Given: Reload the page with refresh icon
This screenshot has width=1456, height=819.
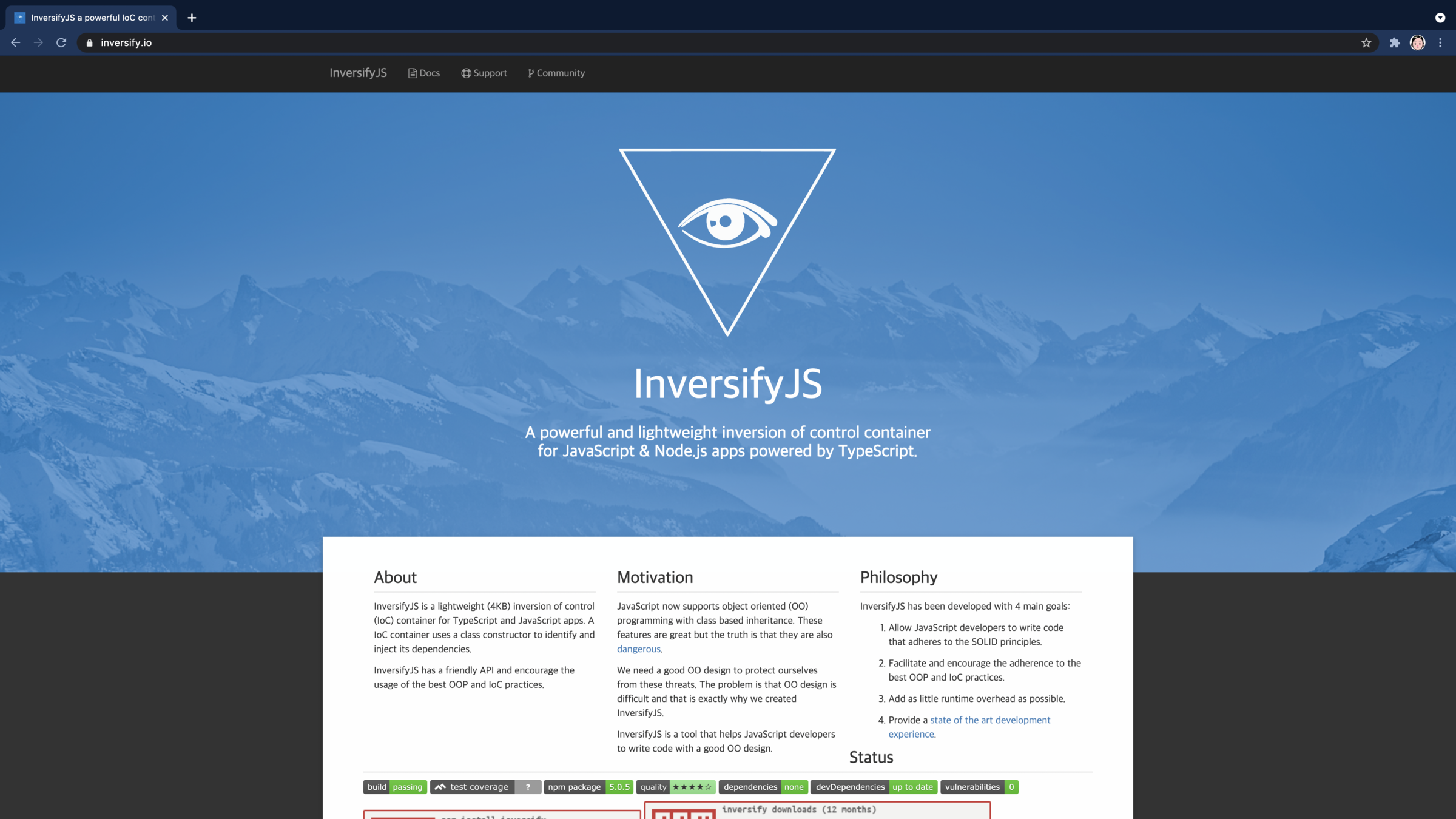Looking at the screenshot, I should click(x=61, y=42).
